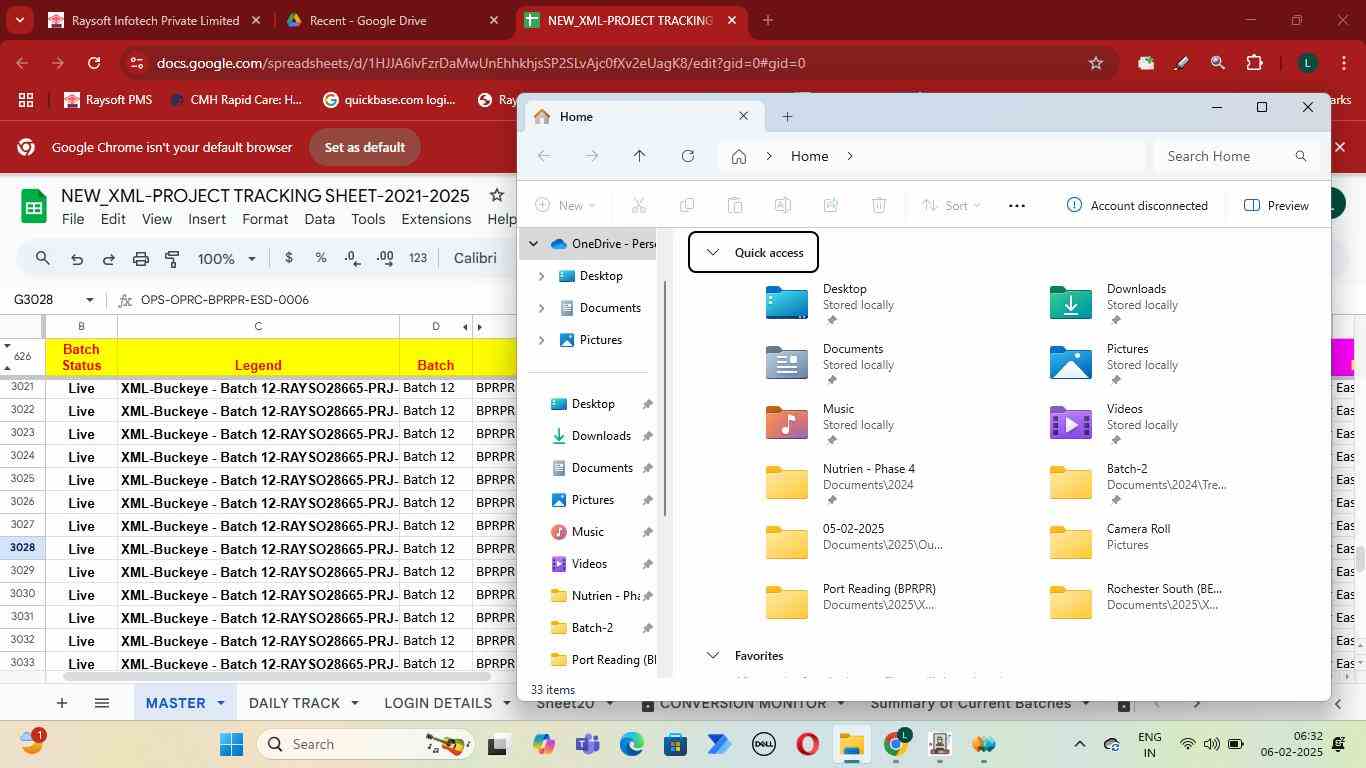Reload the Chrome page
The image size is (1366, 768).
93,63
